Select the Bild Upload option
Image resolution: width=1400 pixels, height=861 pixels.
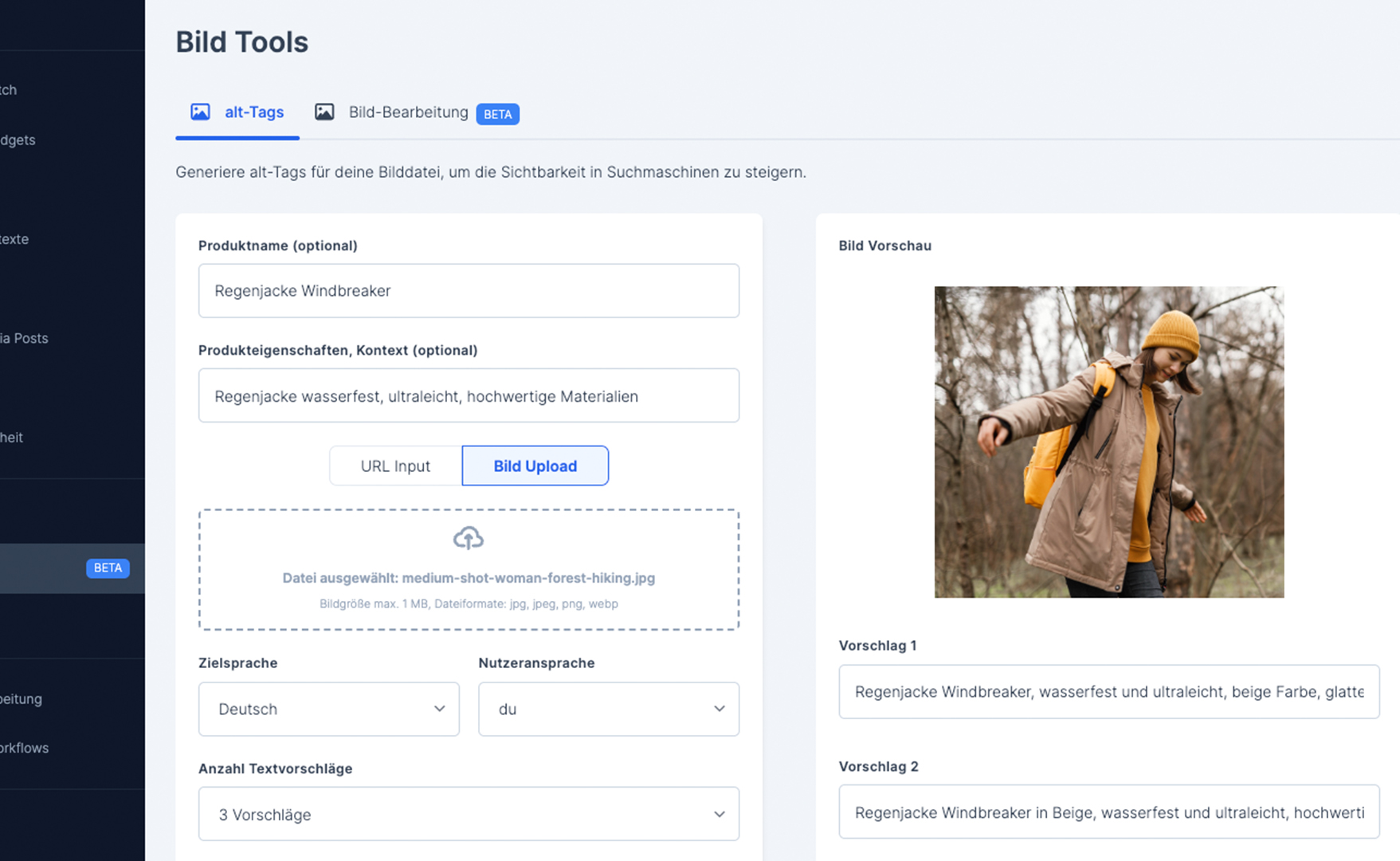coord(535,466)
